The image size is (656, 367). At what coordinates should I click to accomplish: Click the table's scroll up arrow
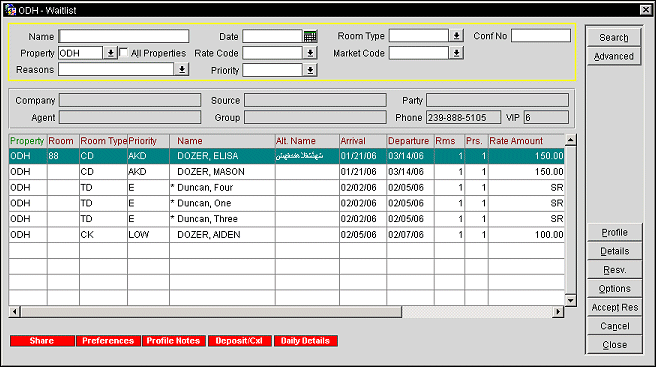click(x=571, y=140)
